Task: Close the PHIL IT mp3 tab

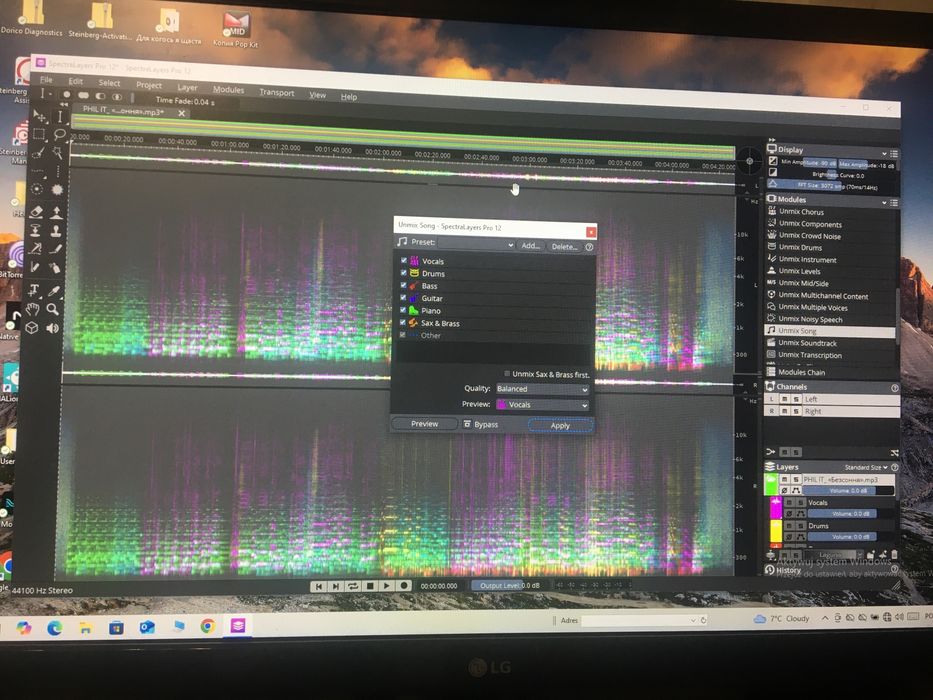Action: [x=181, y=113]
